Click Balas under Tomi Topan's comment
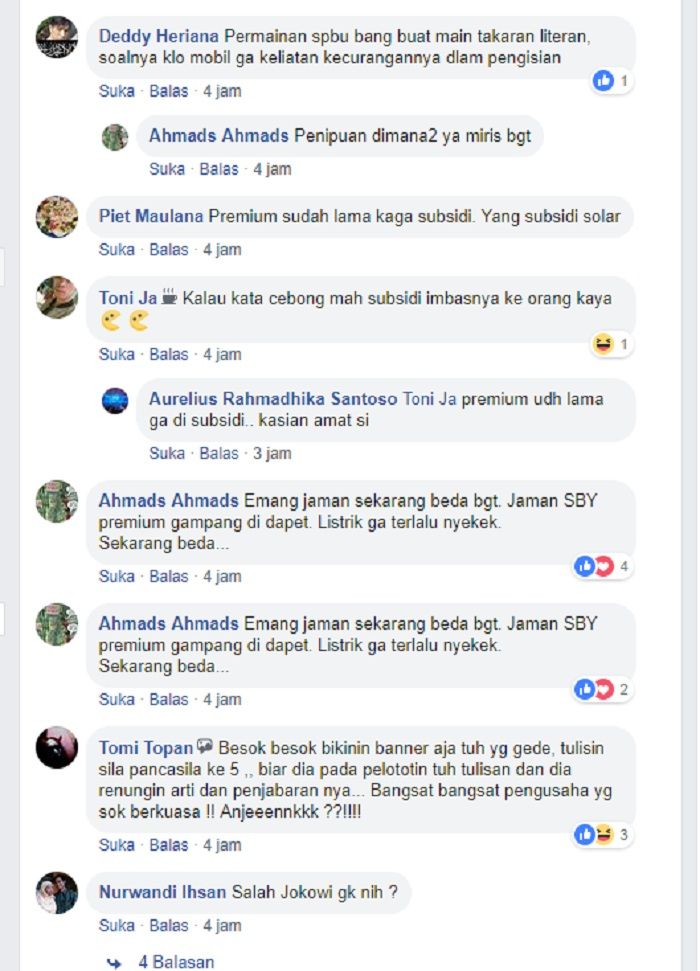Screen dimensions: 700x971 168,845
